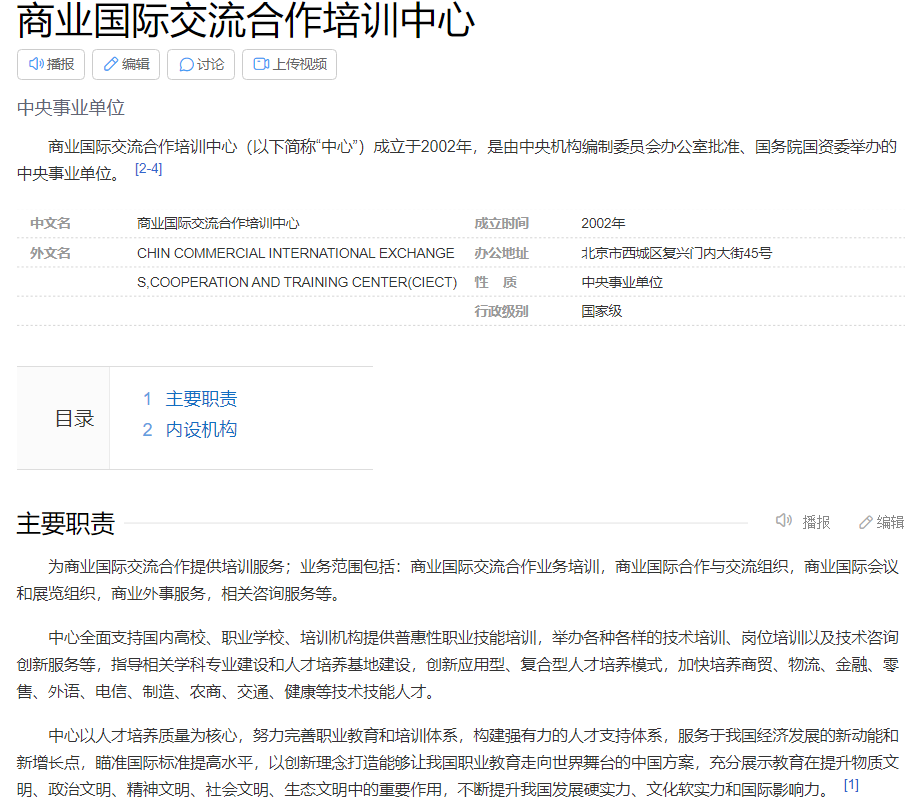The width and height of the screenshot is (919, 802).
Task: Open the citation link [1]
Action: coord(851,784)
